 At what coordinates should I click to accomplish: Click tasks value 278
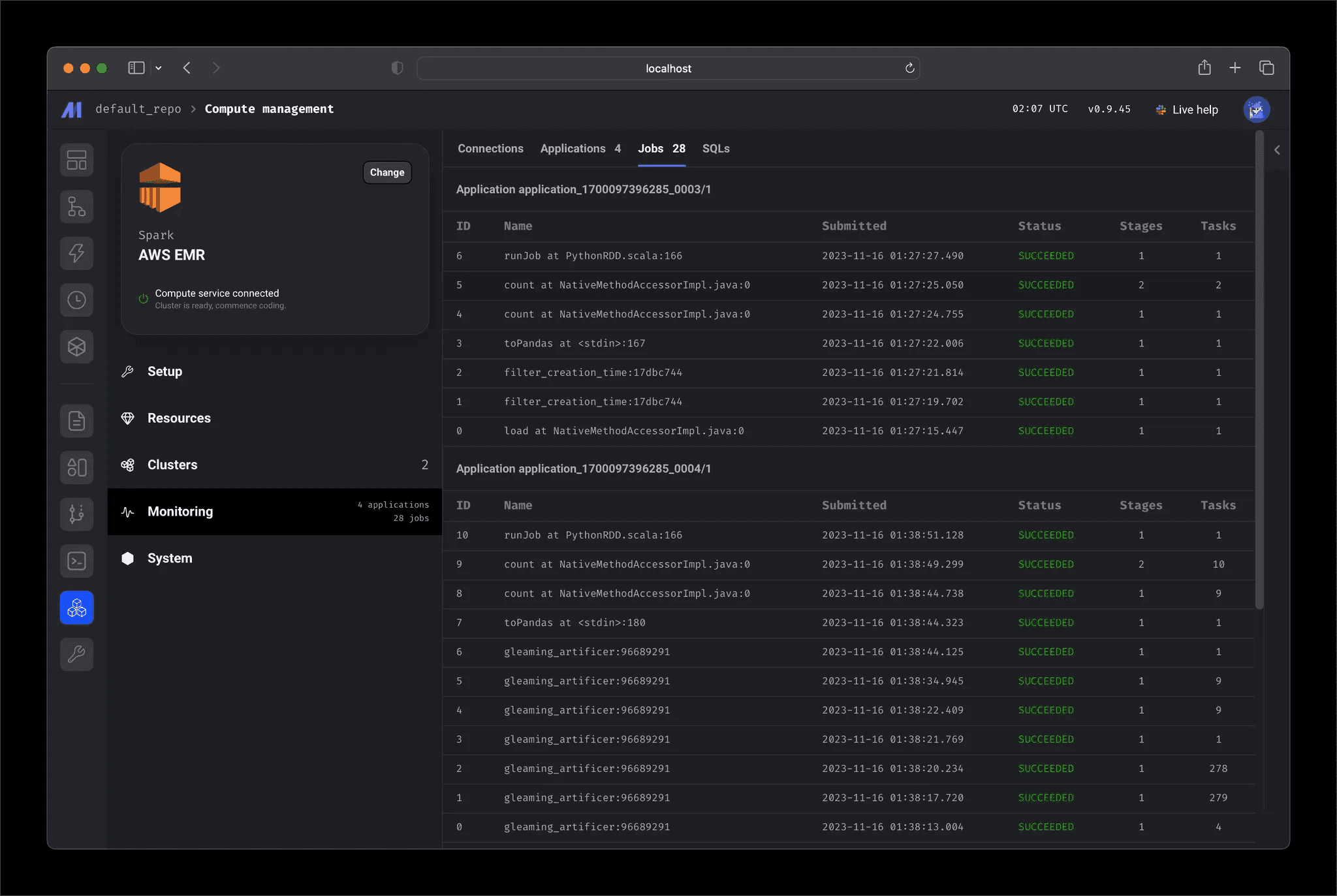1218,768
